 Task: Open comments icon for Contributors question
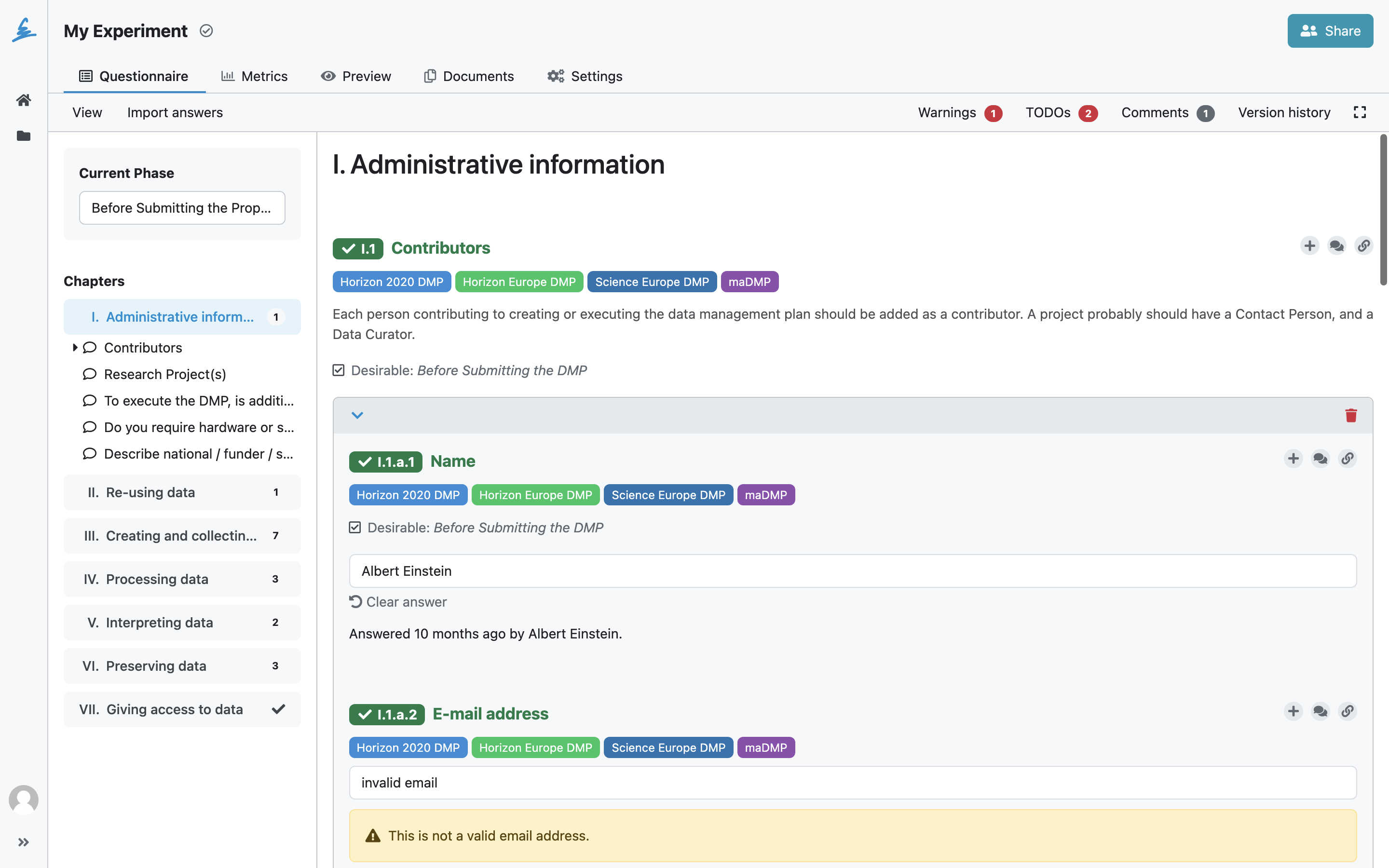click(1336, 246)
